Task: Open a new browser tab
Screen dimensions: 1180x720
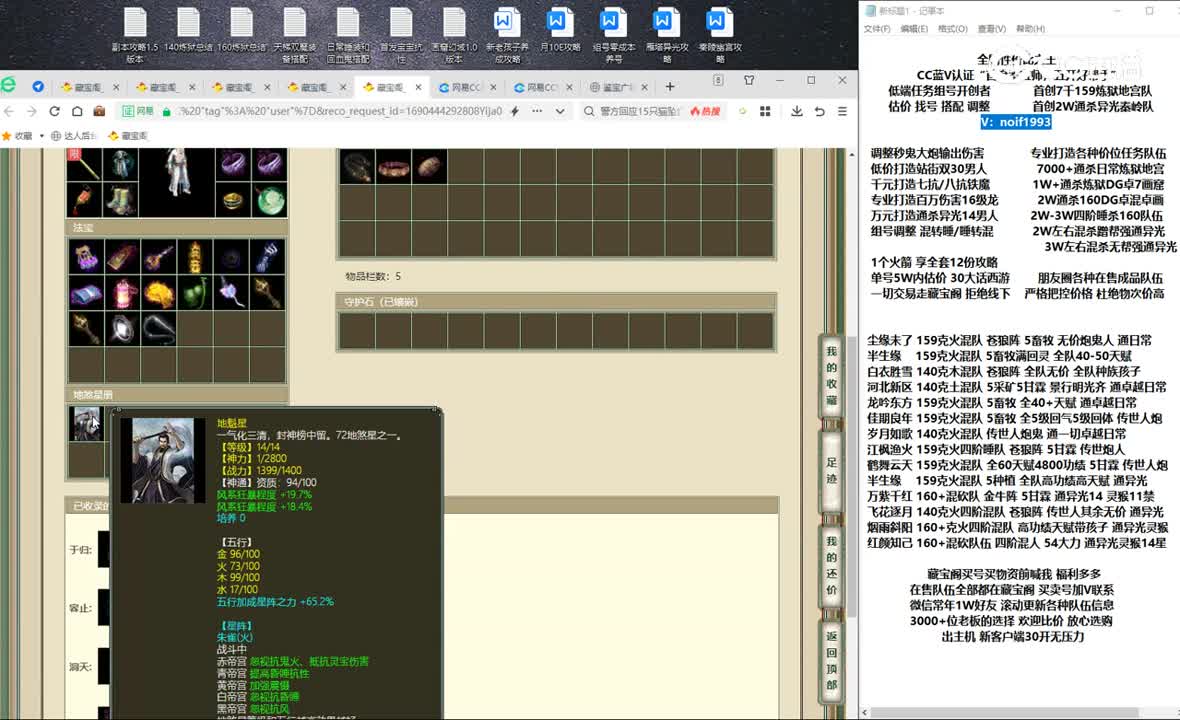Action: (670, 87)
